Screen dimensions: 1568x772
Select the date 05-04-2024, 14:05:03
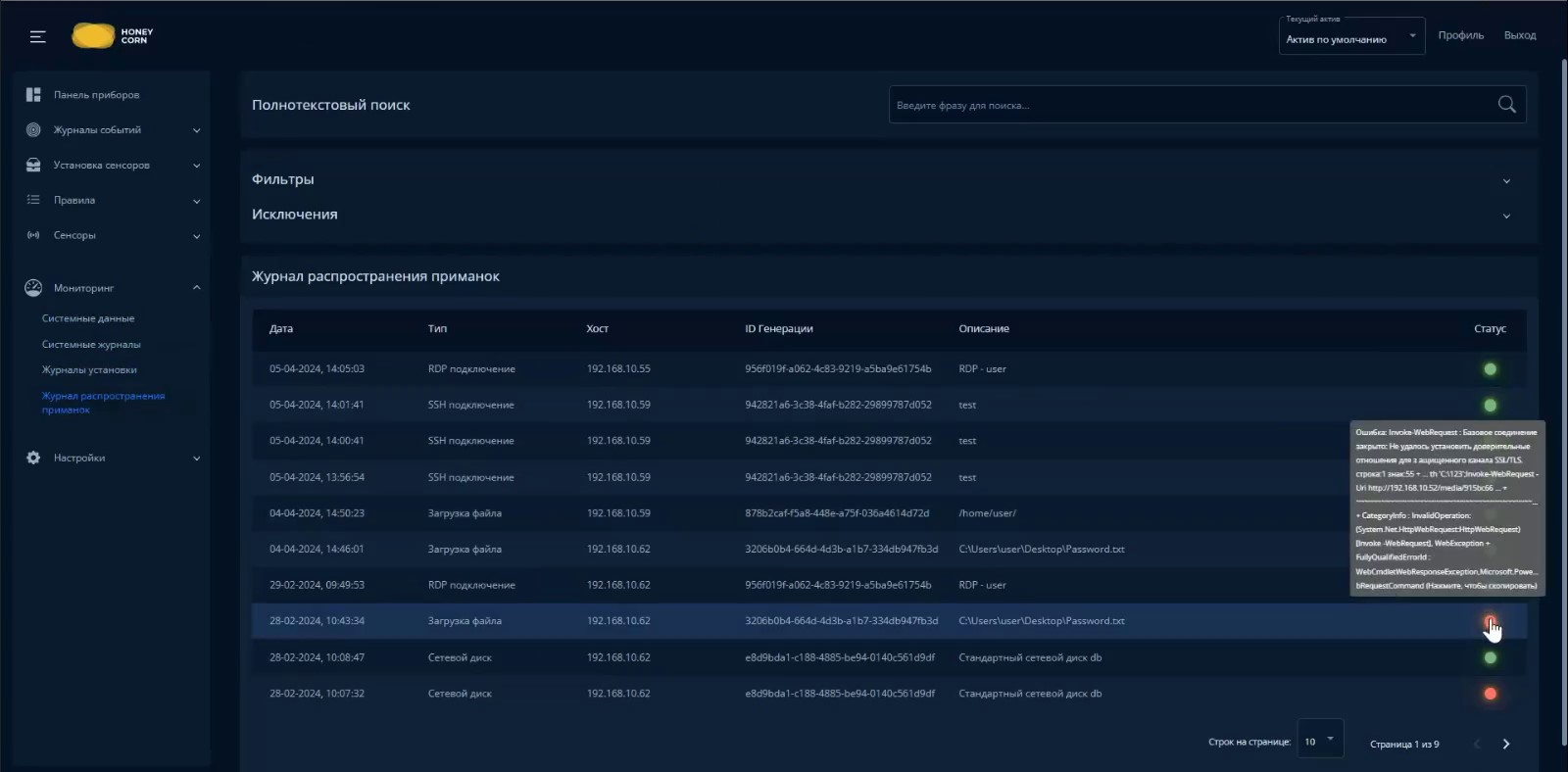pyautogui.click(x=317, y=369)
